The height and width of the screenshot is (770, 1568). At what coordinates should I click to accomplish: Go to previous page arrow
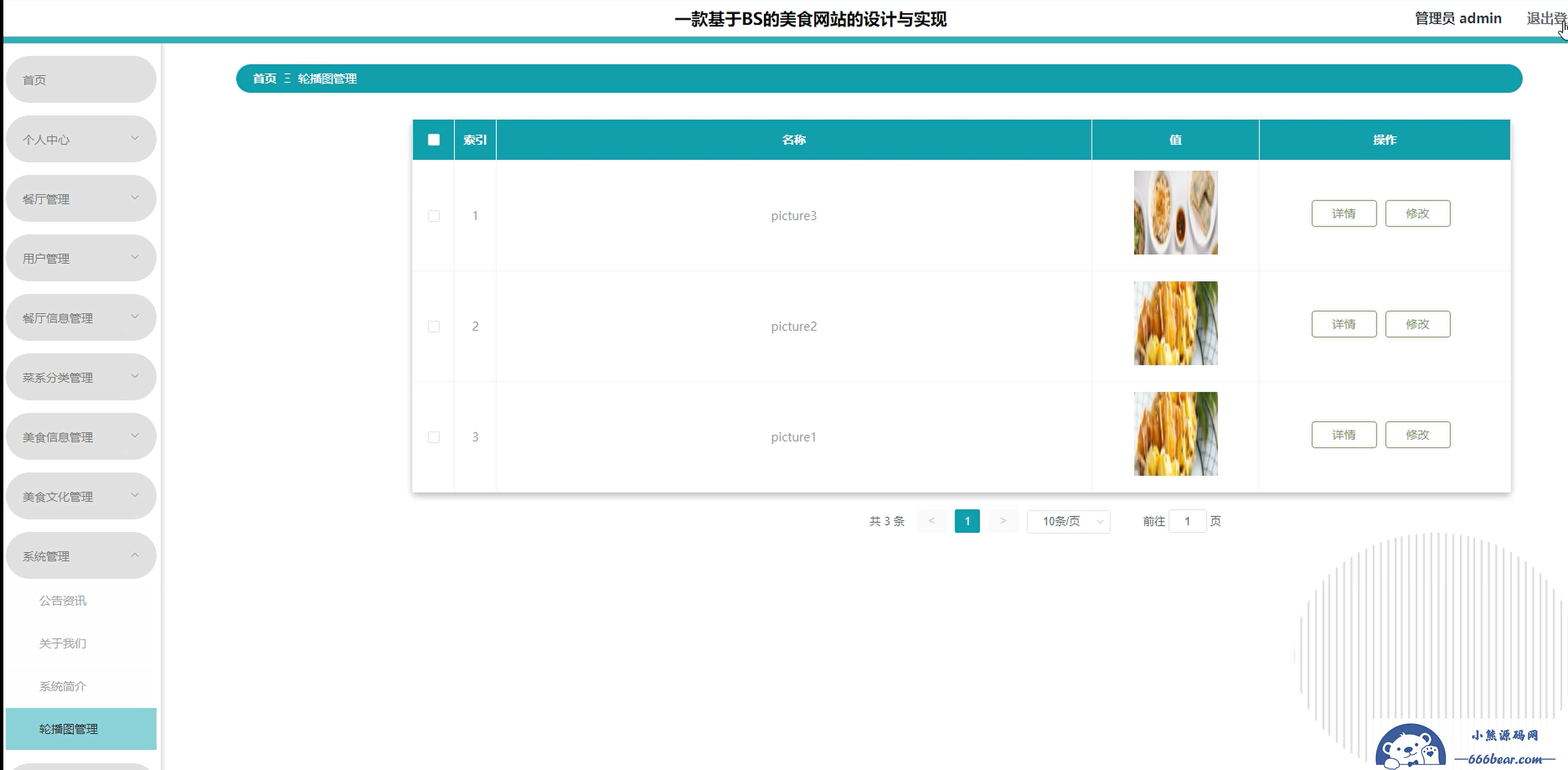click(931, 521)
